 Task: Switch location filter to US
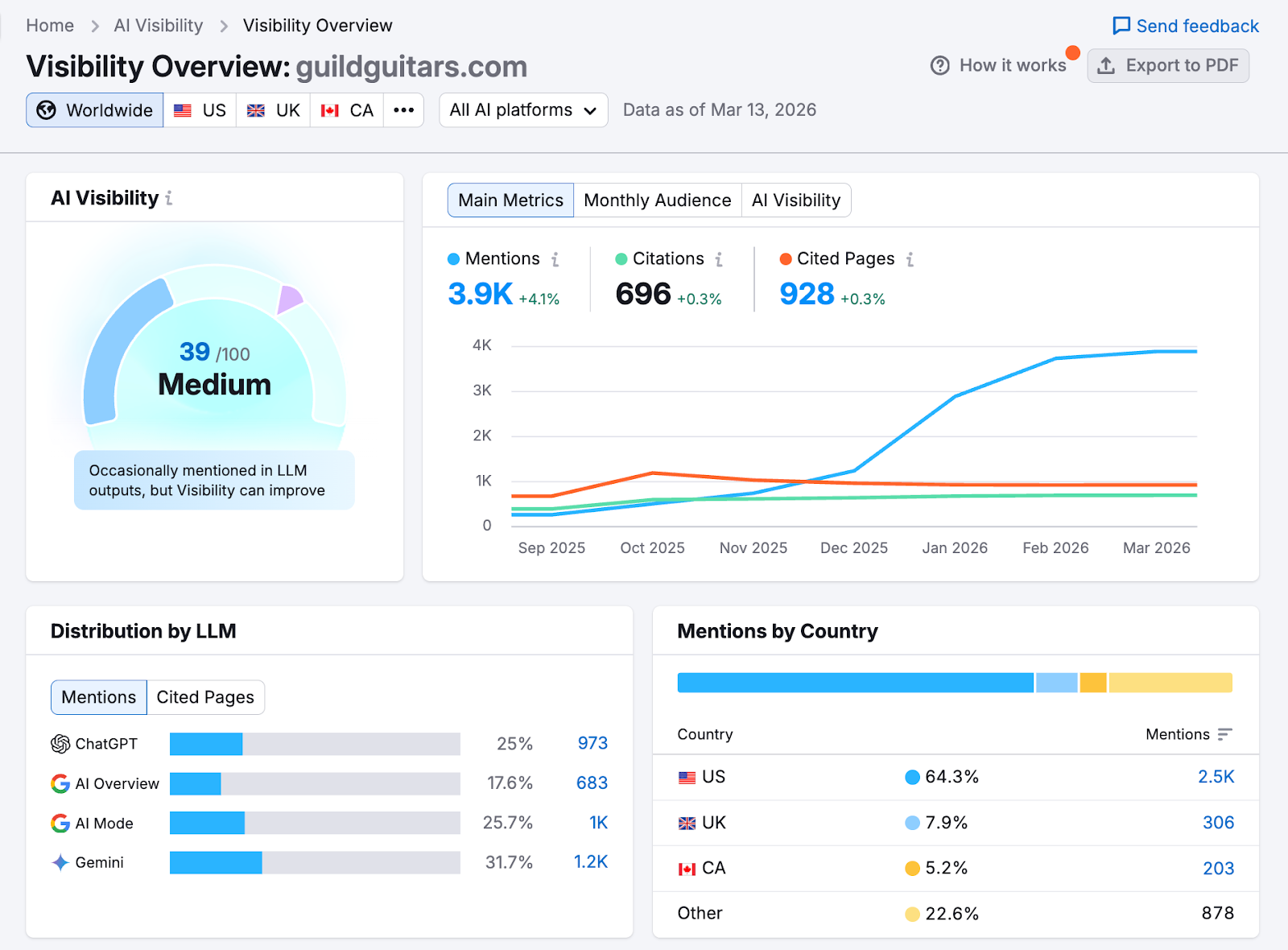click(200, 109)
